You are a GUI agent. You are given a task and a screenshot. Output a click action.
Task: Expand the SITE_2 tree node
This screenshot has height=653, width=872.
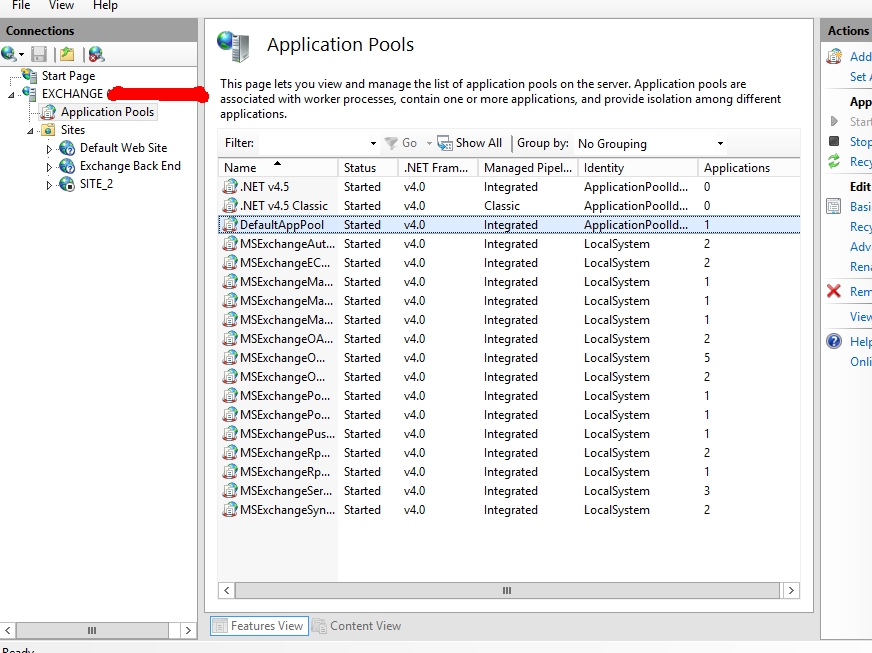[49, 185]
